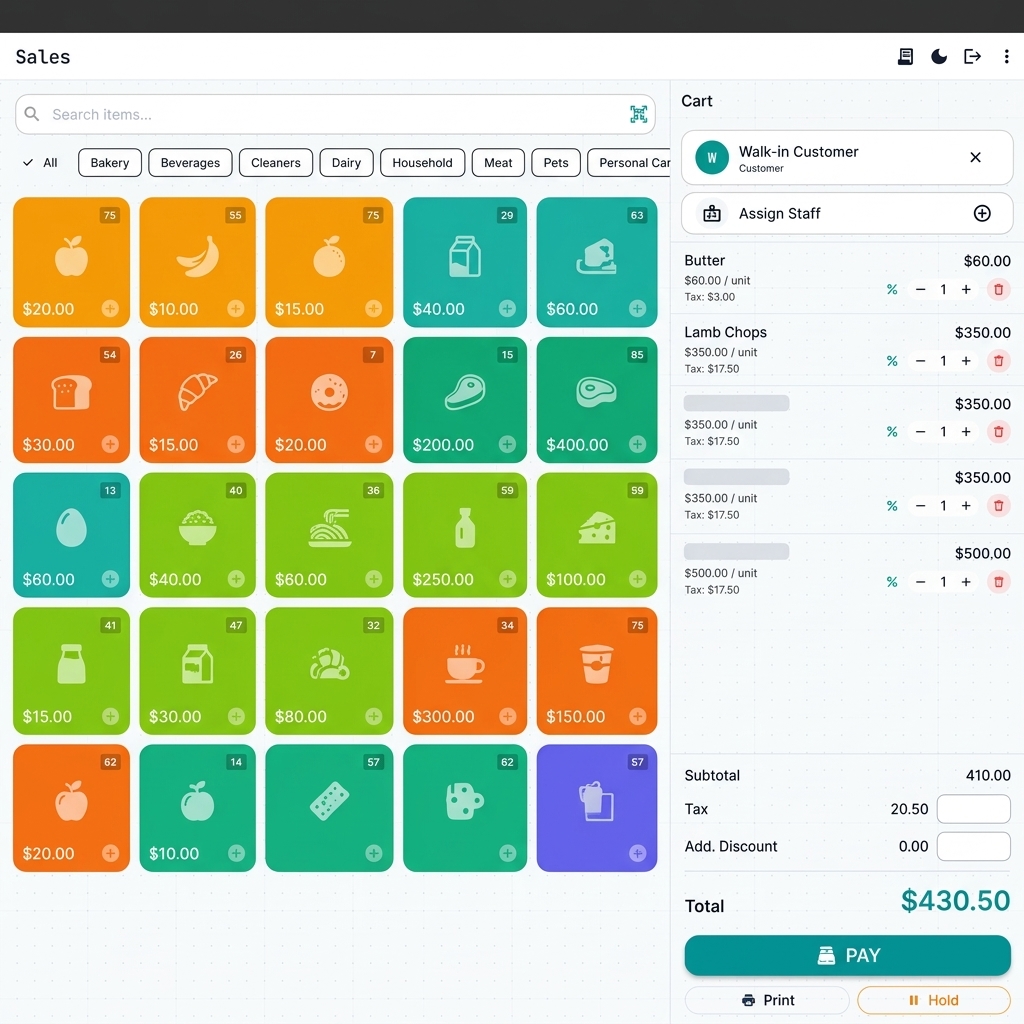
Task: Click the plus icon next to Assign Staff
Action: click(x=982, y=213)
